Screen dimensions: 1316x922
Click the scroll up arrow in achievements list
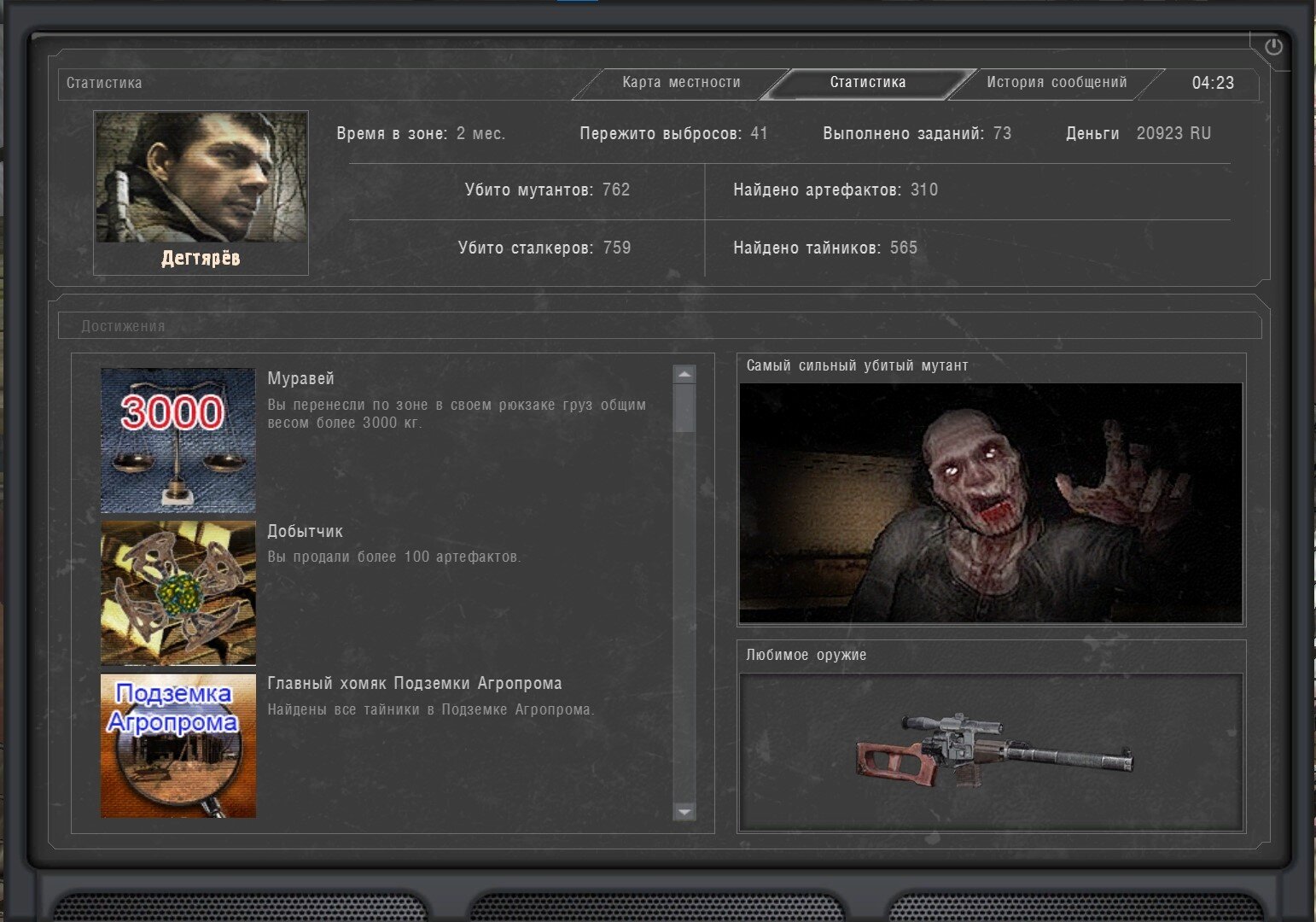(684, 374)
